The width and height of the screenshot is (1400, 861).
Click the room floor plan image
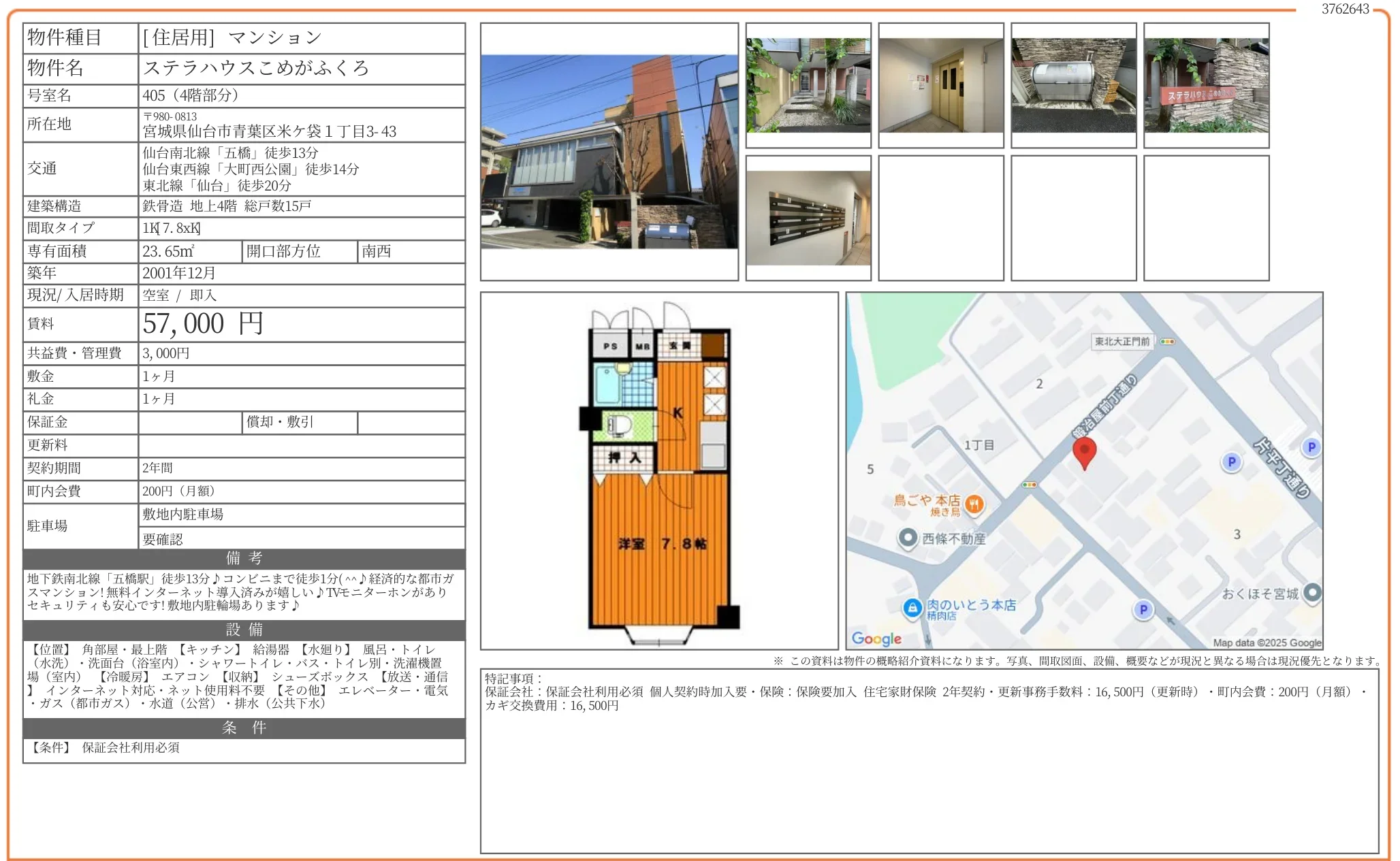[x=658, y=471]
